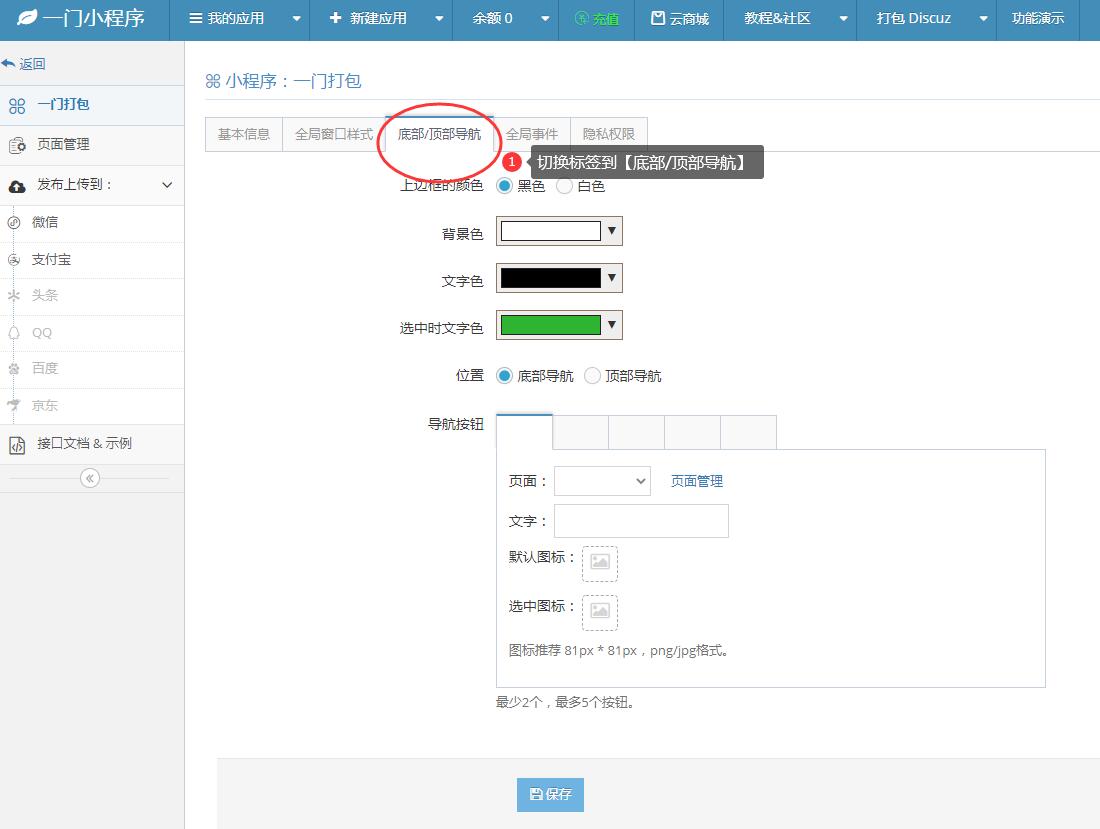Upload a 选中图标 image placeholder

click(x=600, y=613)
